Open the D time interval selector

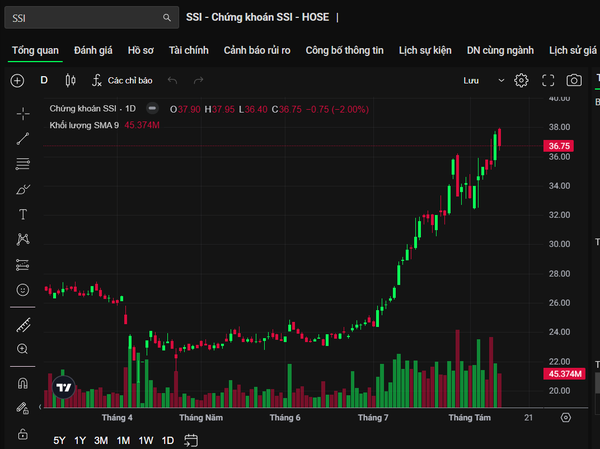44,80
